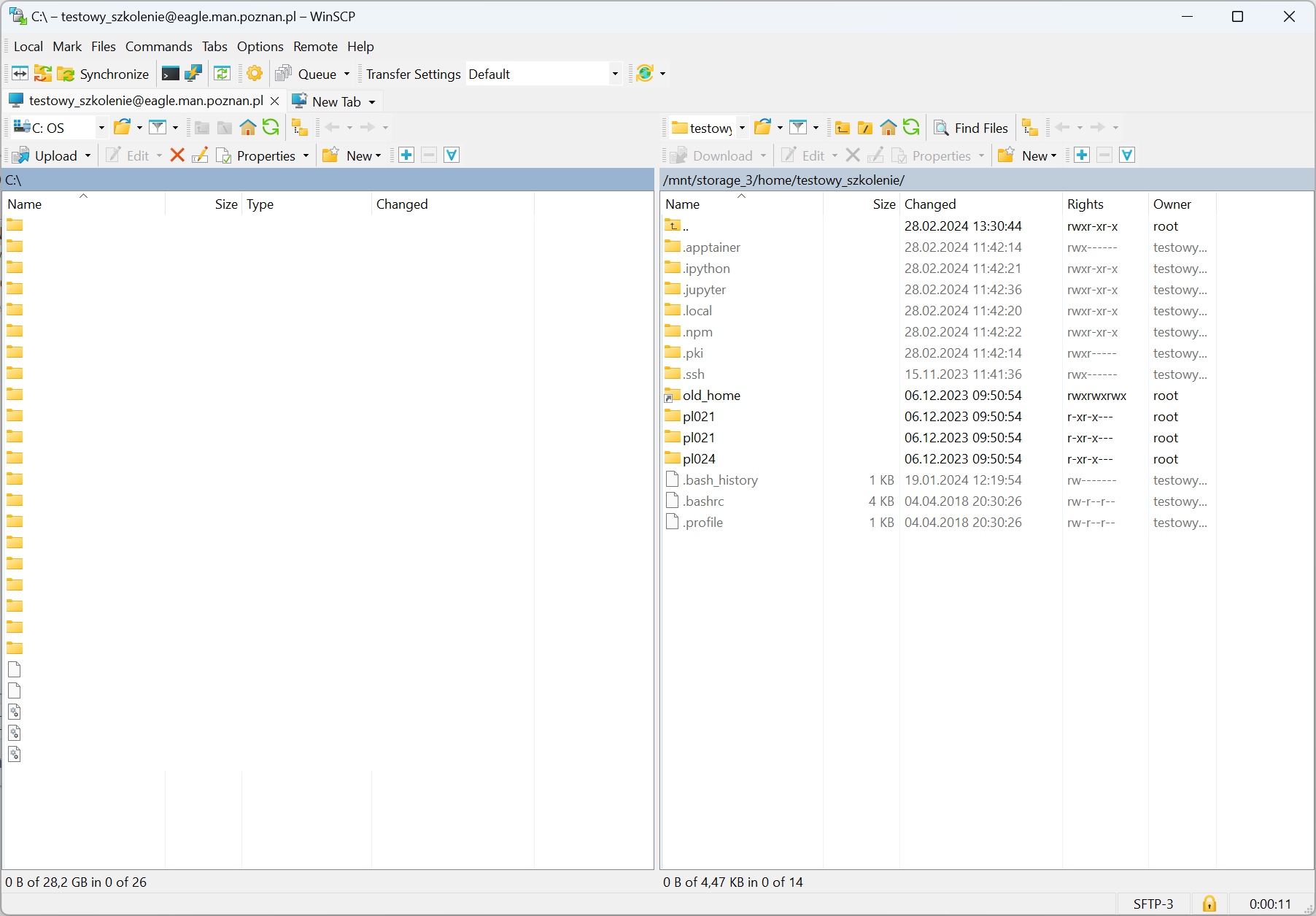Select the .bashrc file in remote panel

coord(704,501)
